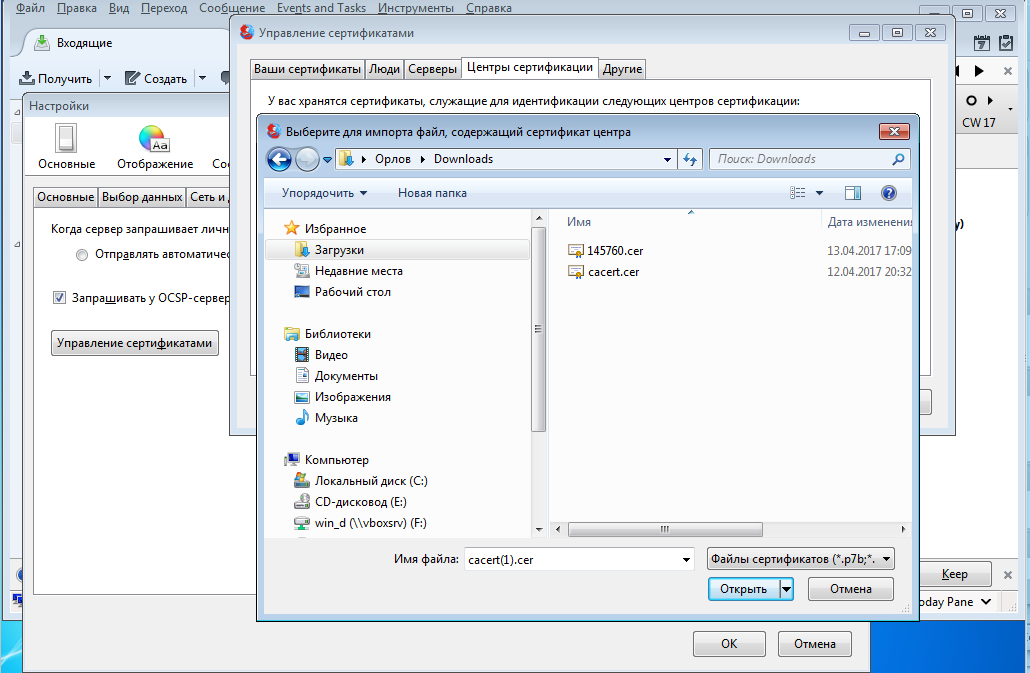Switch to Другие tab
Viewport: 1030px width, 673px height.
click(x=622, y=69)
